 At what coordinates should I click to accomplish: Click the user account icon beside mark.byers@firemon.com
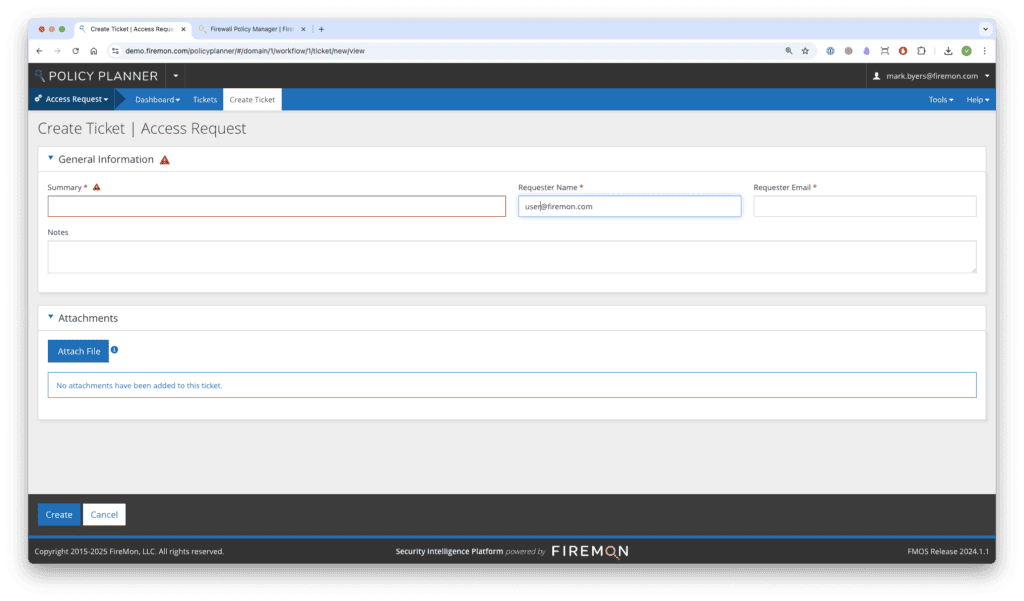pyautogui.click(x=875, y=75)
